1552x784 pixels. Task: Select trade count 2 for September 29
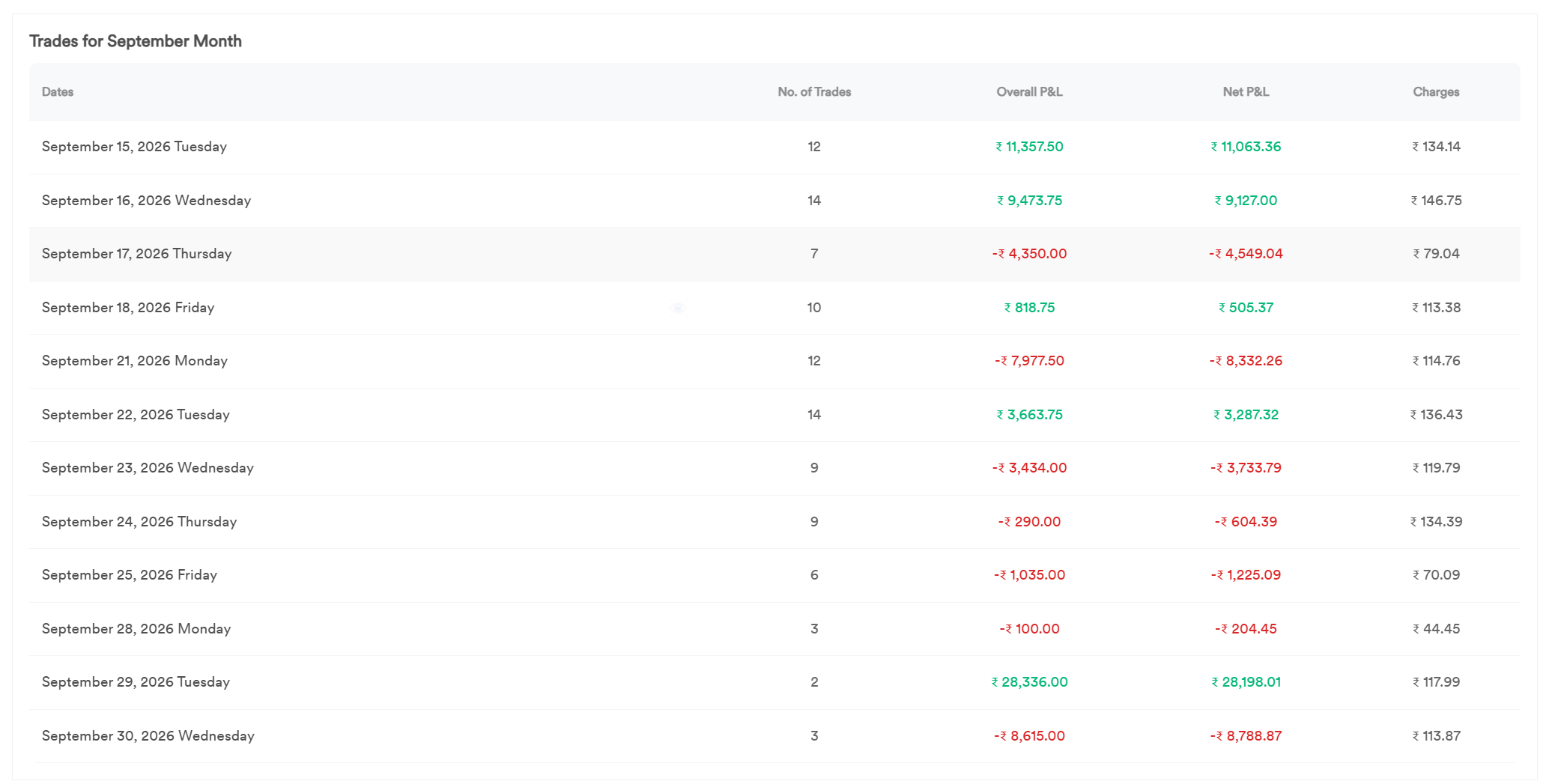(814, 682)
